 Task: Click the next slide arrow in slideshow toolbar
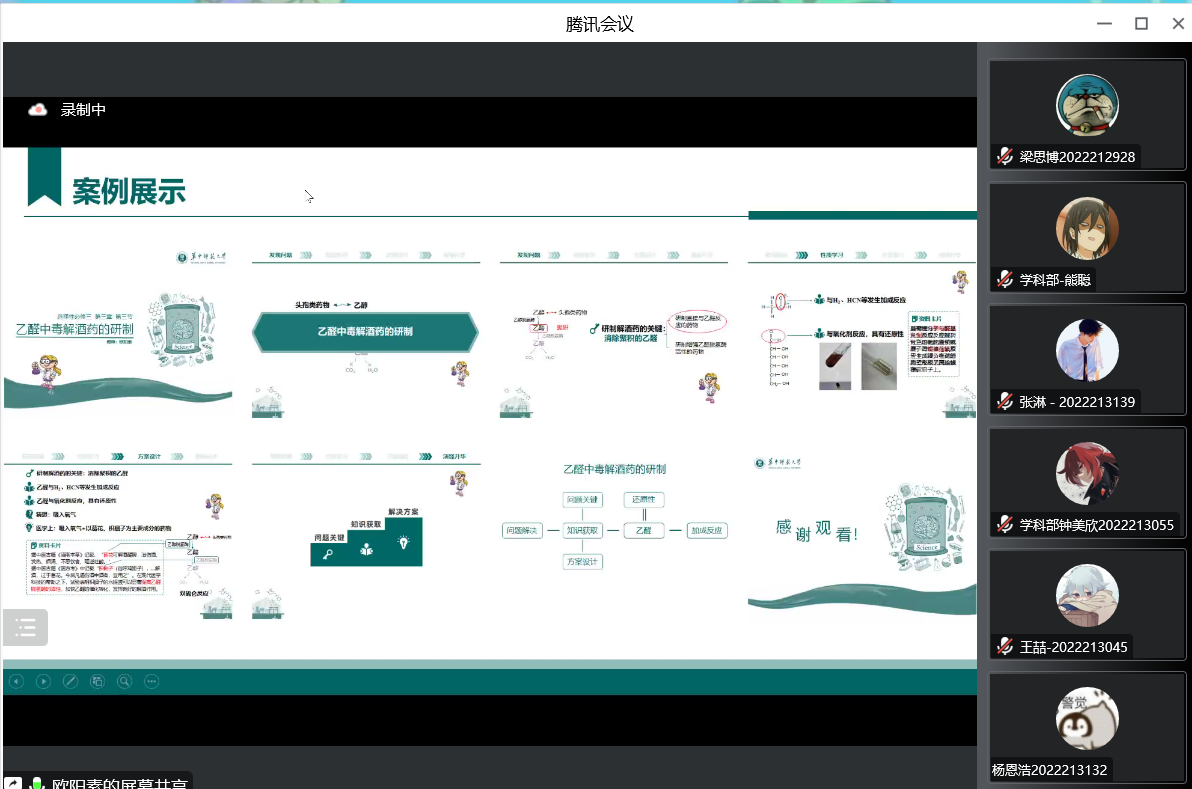pos(43,681)
